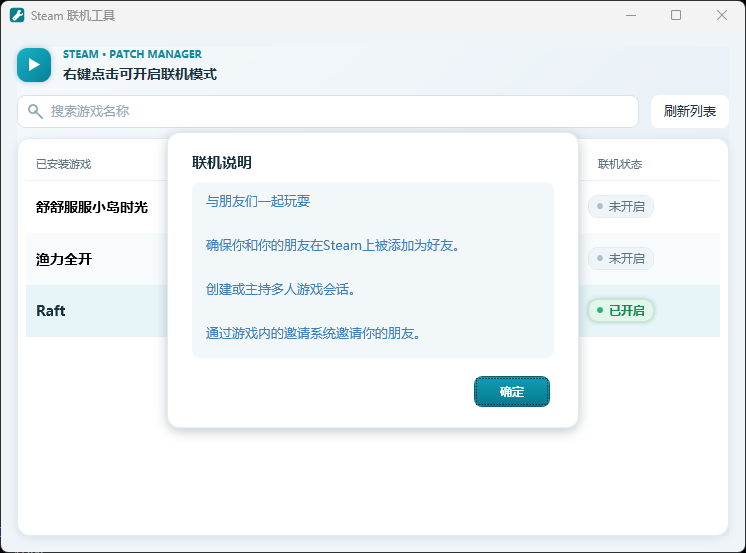The image size is (746, 553).
Task: Click the line 确保你和你的朋友在Steam上被添加为好友。
Action: pyautogui.click(x=333, y=246)
